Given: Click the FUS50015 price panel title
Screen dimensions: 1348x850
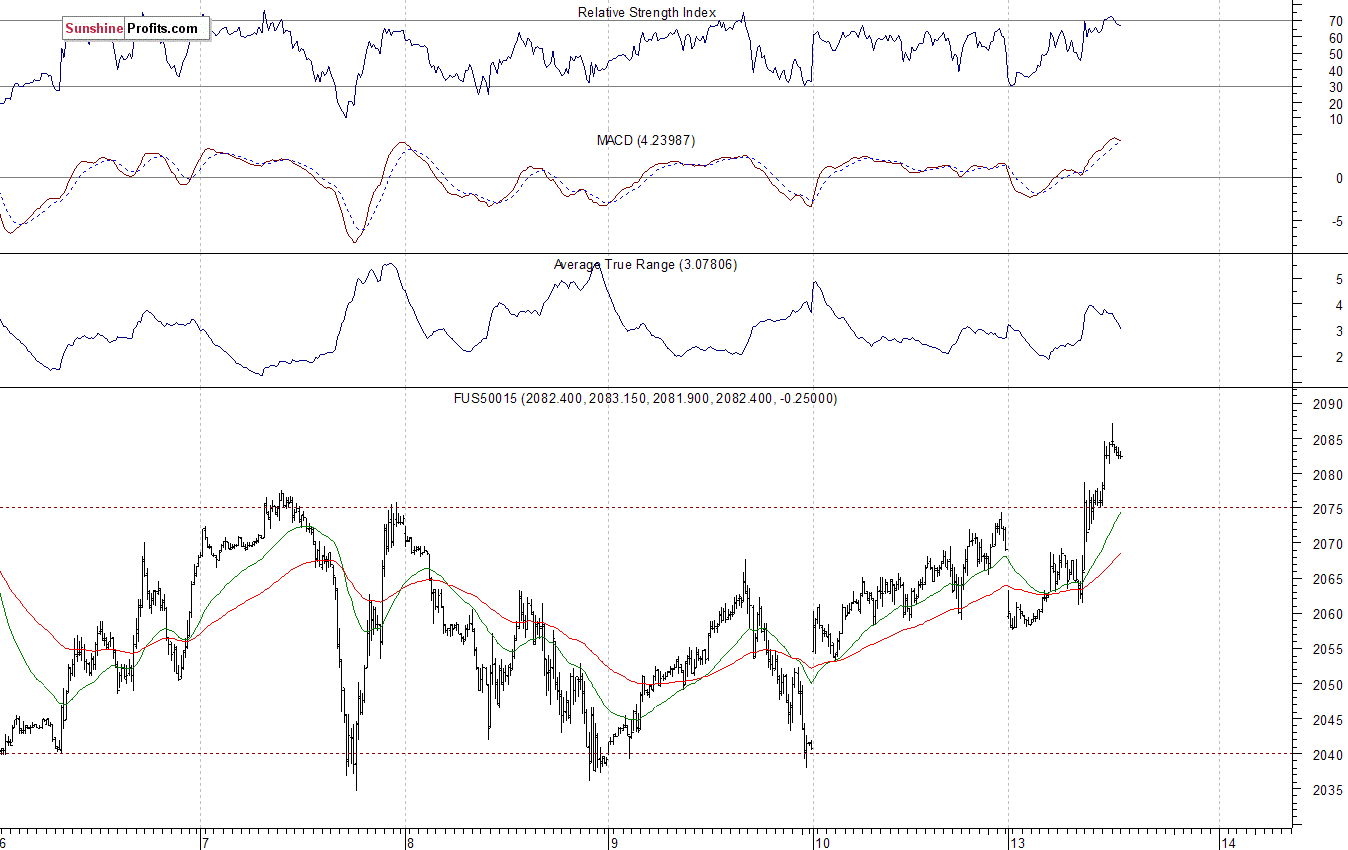Looking at the screenshot, I should click(645, 398).
